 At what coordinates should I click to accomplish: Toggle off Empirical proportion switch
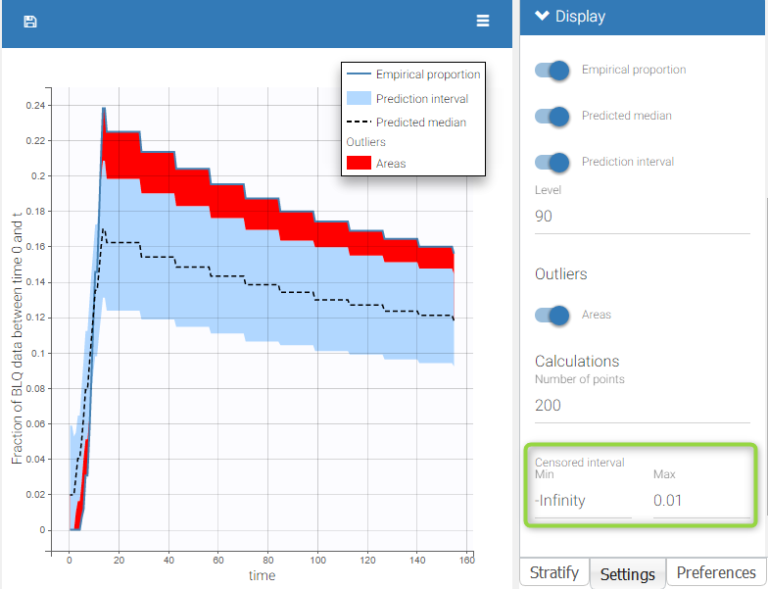click(552, 70)
